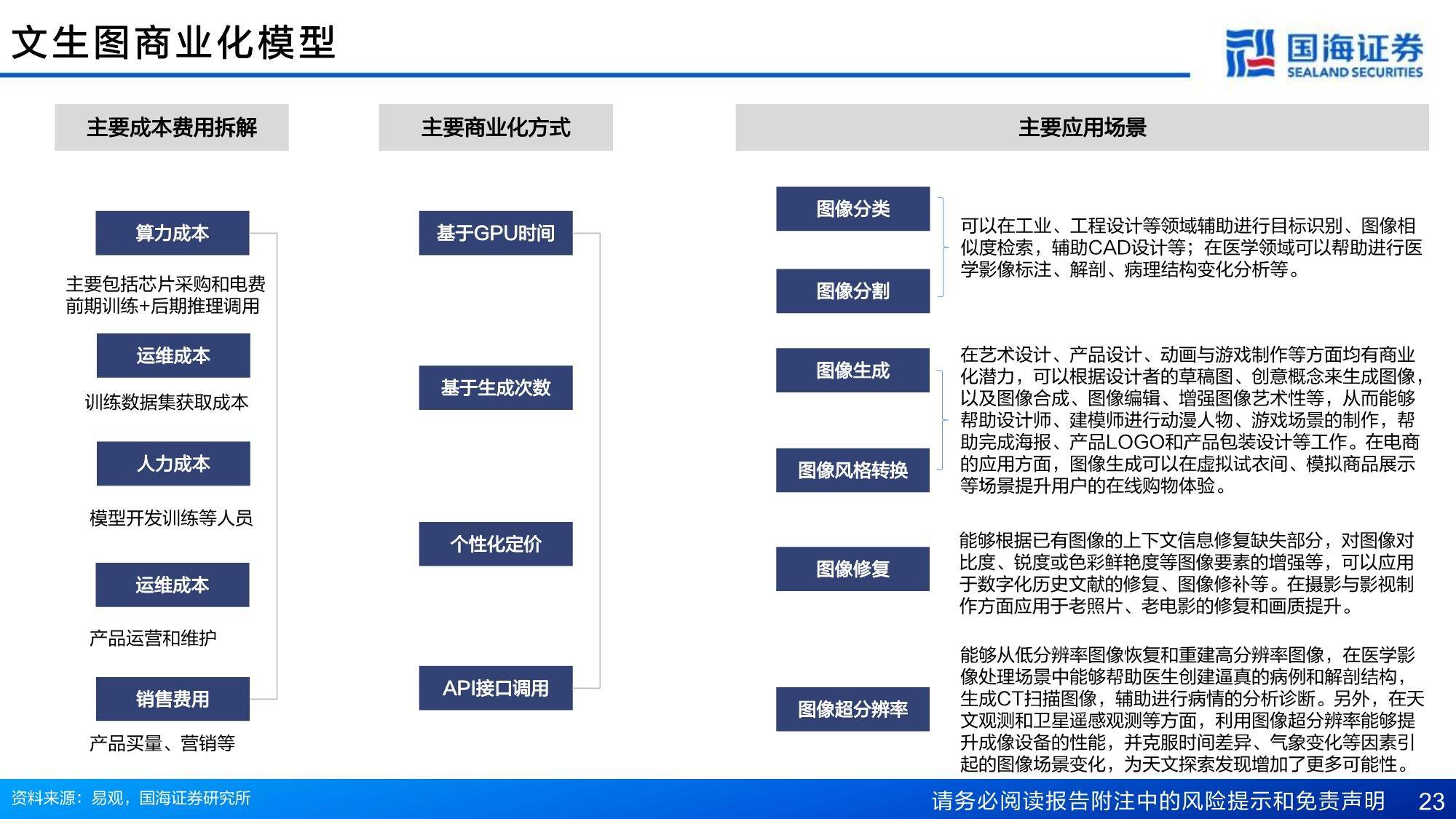Image resolution: width=1456 pixels, height=819 pixels.
Task: Click the 人力成本 box
Action: pyautogui.click(x=173, y=463)
